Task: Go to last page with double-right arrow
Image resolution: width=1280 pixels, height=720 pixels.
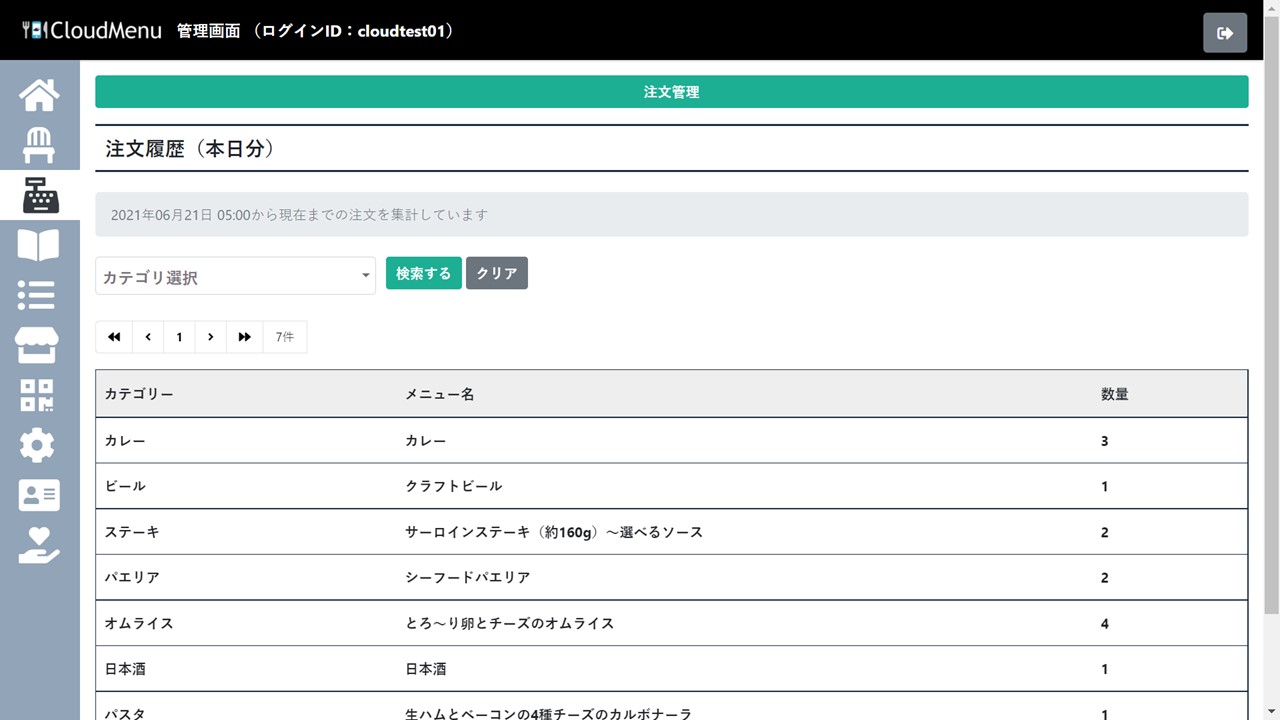Action: click(x=245, y=337)
